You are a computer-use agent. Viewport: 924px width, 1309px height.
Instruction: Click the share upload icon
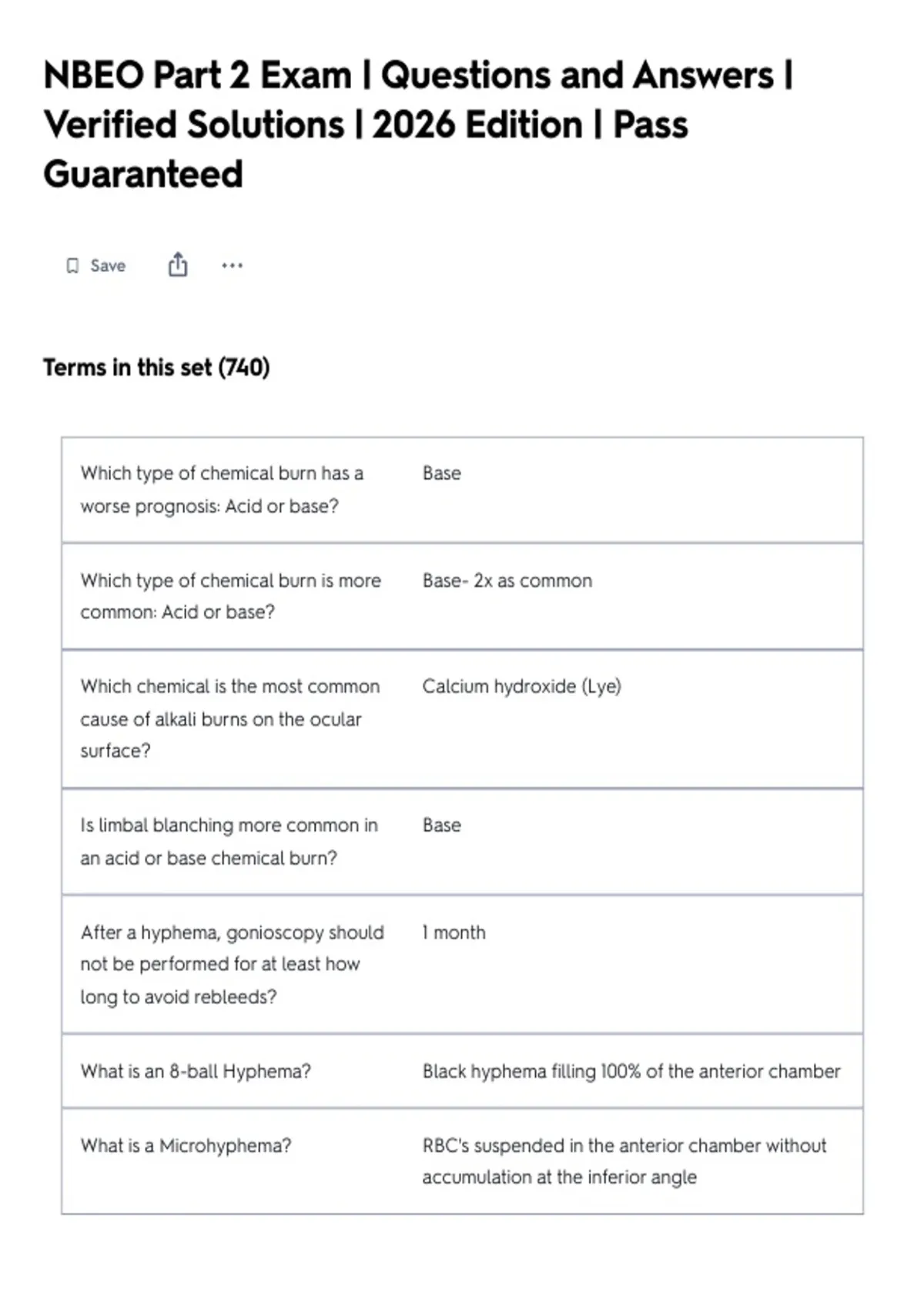(178, 264)
